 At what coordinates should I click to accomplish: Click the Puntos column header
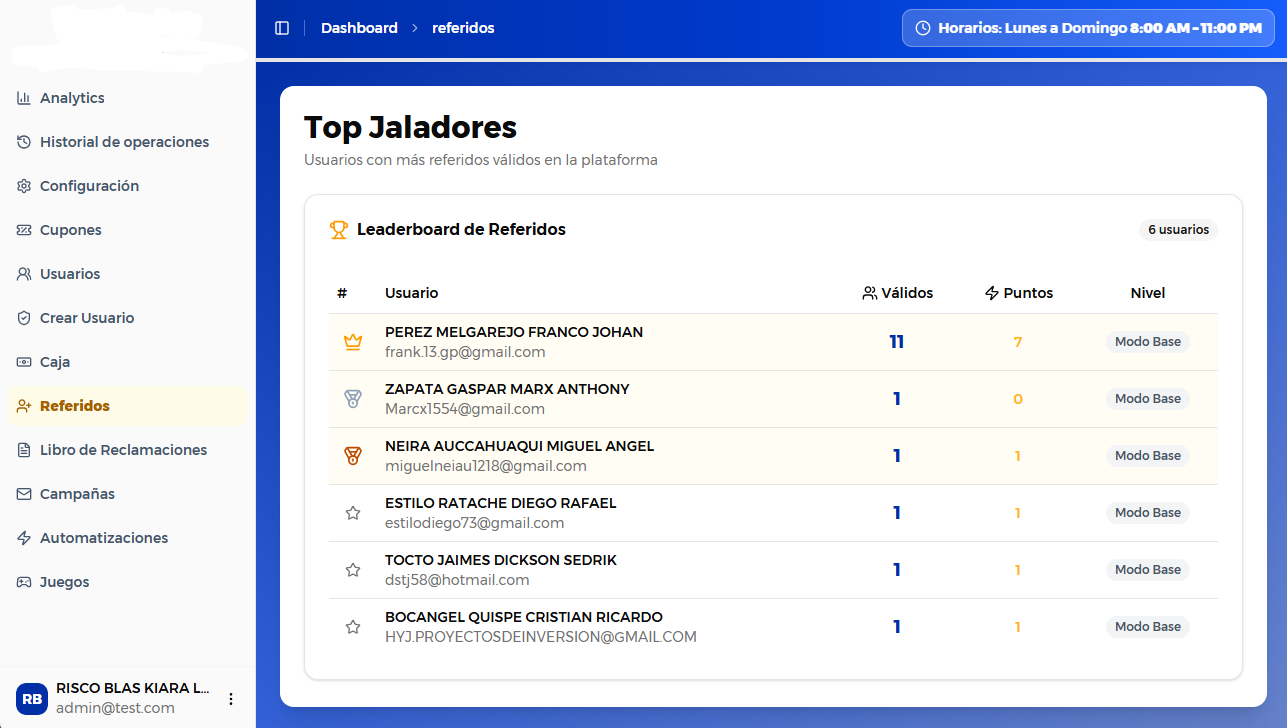tap(1019, 293)
